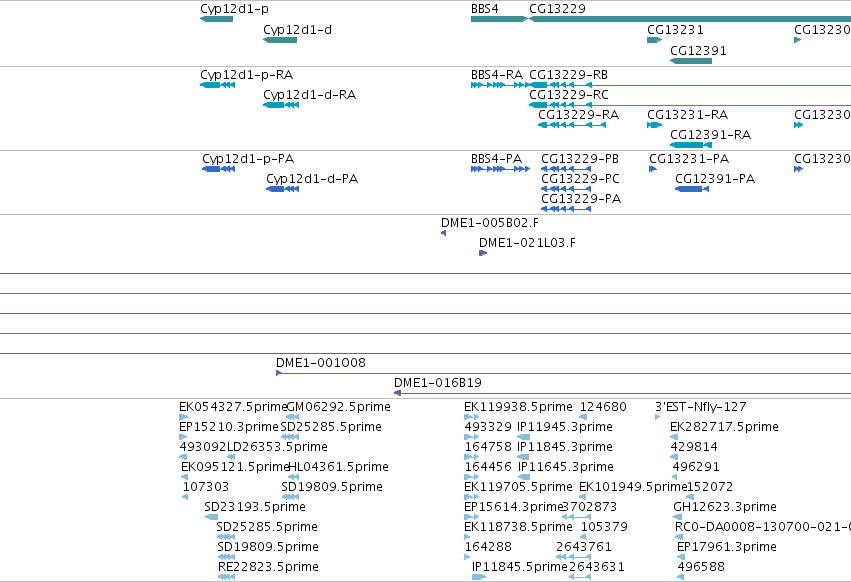Select the CG13231-RA transcript

tap(655, 125)
